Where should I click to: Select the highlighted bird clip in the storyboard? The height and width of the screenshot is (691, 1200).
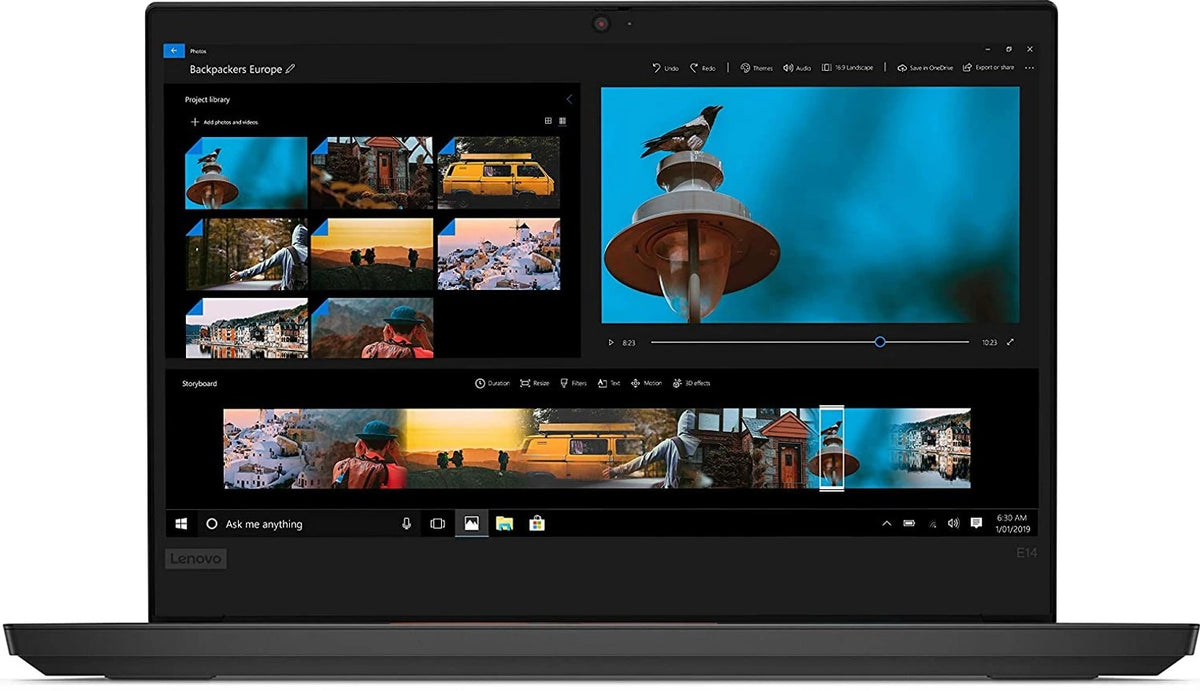pyautogui.click(x=832, y=447)
